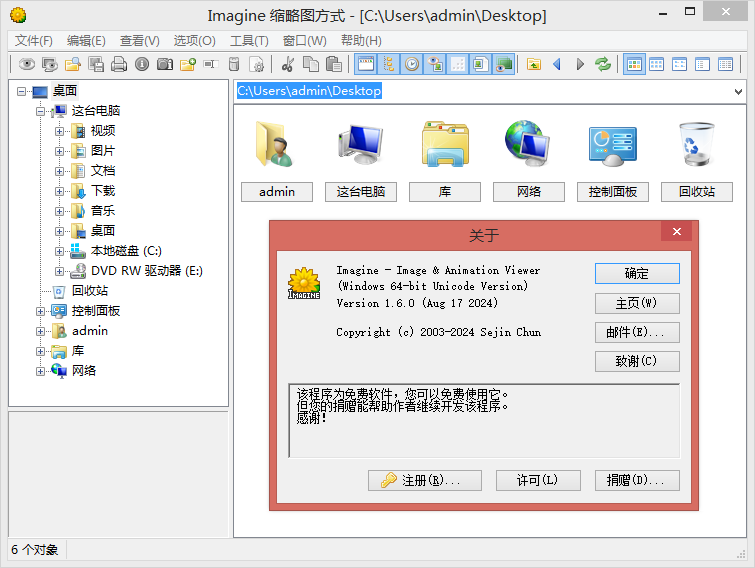Click the 致谢(C) button
The height and width of the screenshot is (568, 755).
coord(637,361)
